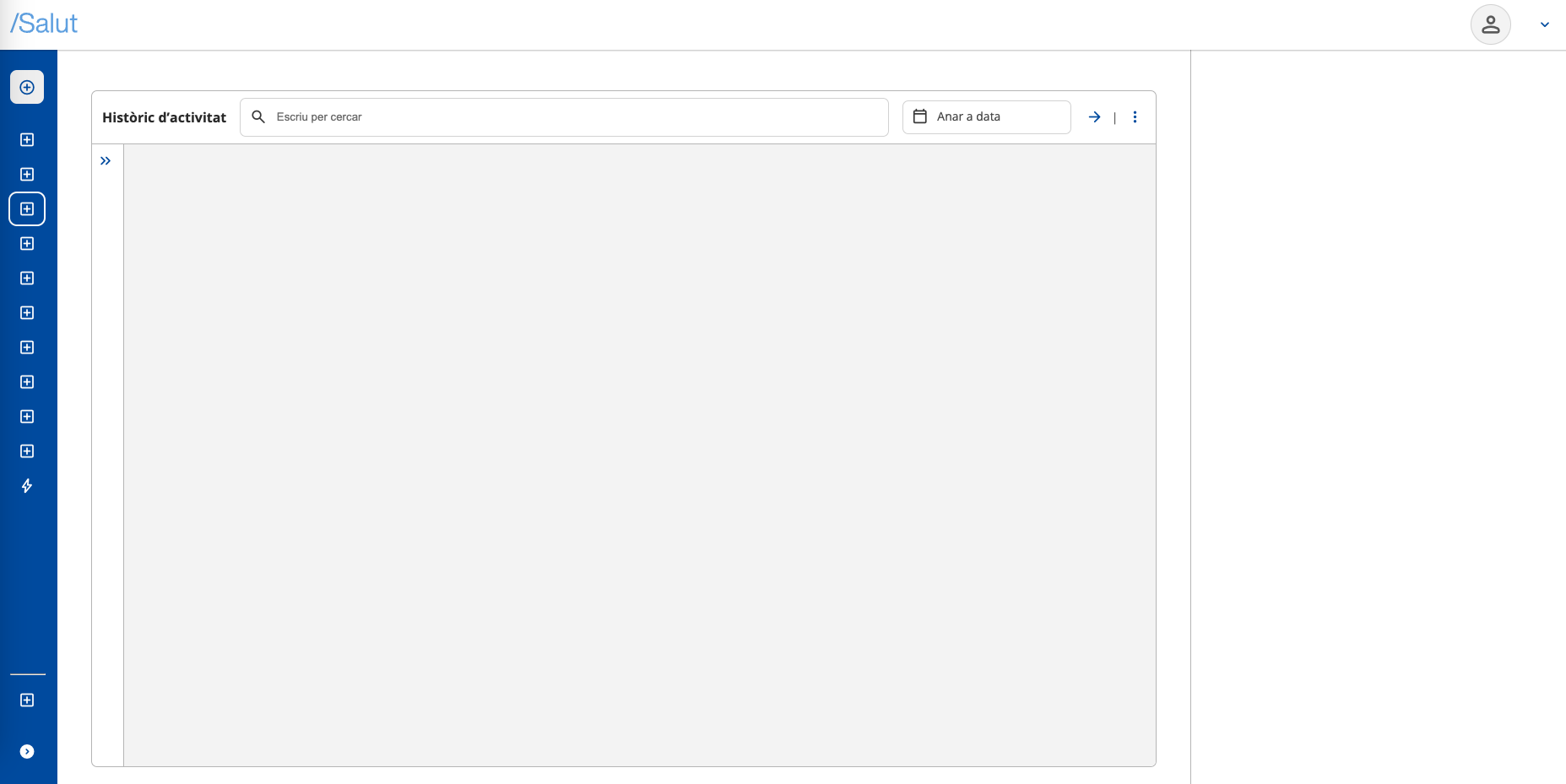Expand the panel with double chevron

(106, 161)
